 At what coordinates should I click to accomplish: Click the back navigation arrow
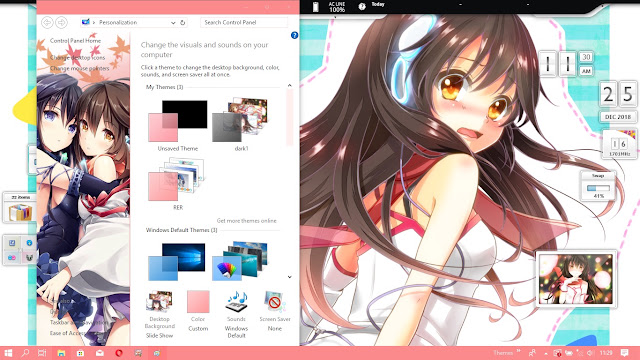[47, 22]
